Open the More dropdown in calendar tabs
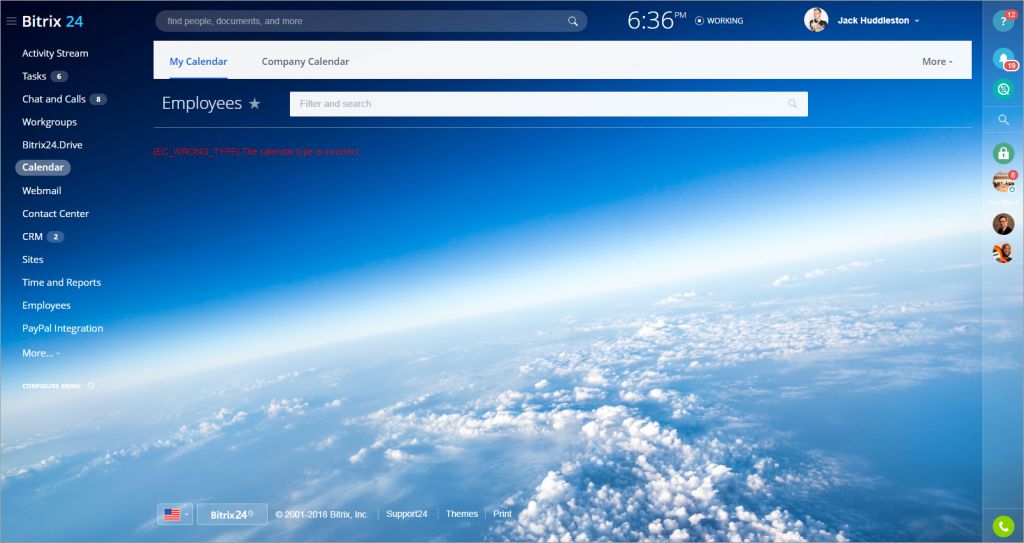The image size is (1024, 543). coord(937,61)
